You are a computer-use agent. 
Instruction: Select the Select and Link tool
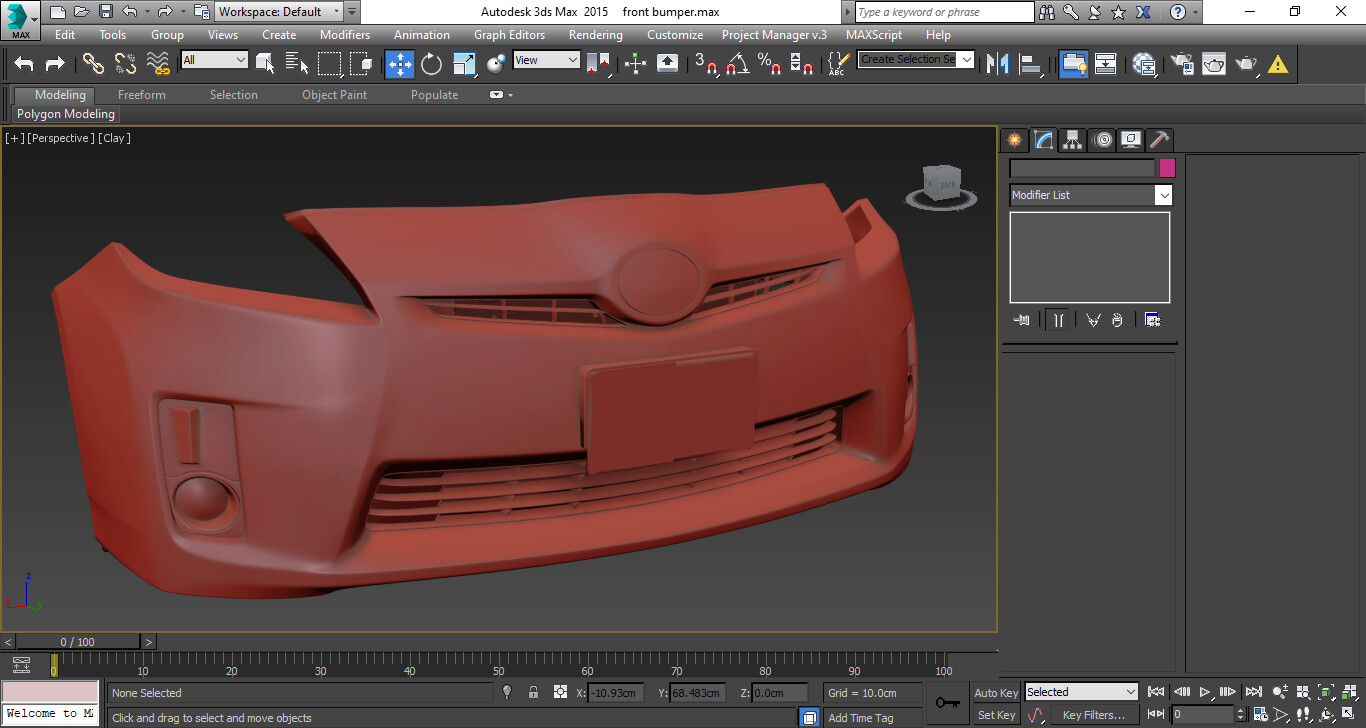pyautogui.click(x=93, y=64)
